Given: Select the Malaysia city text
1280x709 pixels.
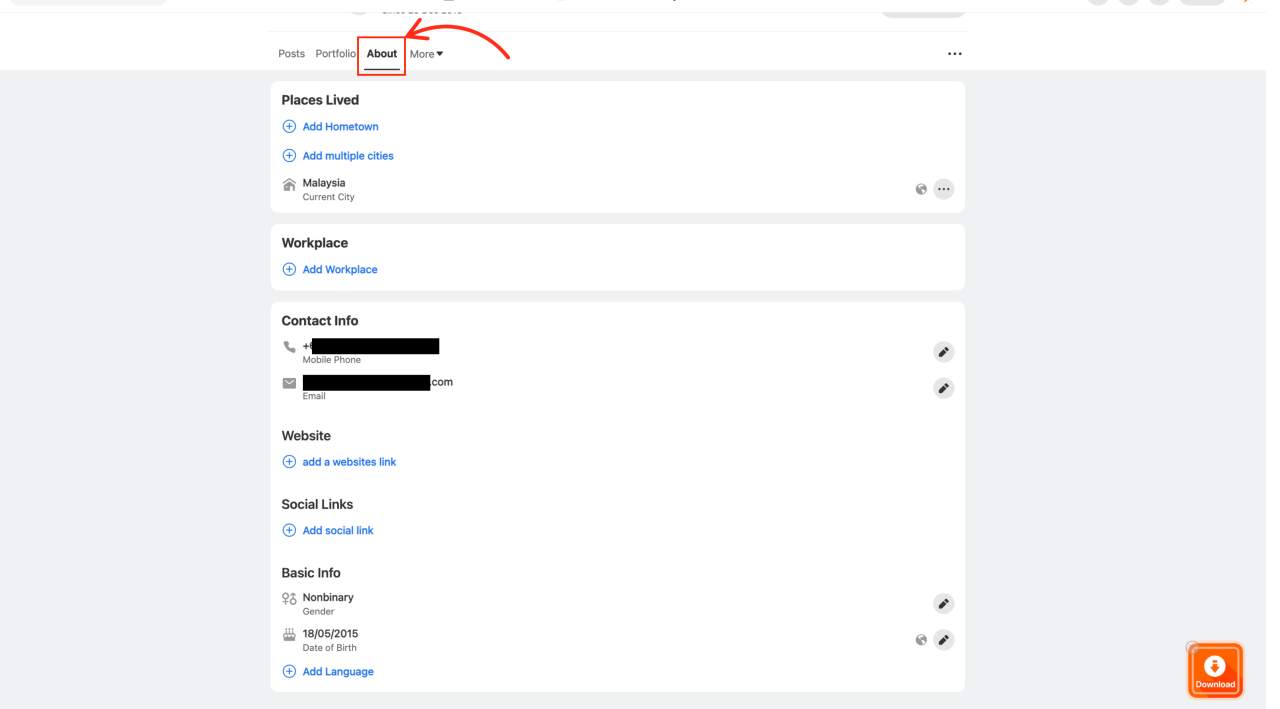Looking at the screenshot, I should (x=324, y=183).
